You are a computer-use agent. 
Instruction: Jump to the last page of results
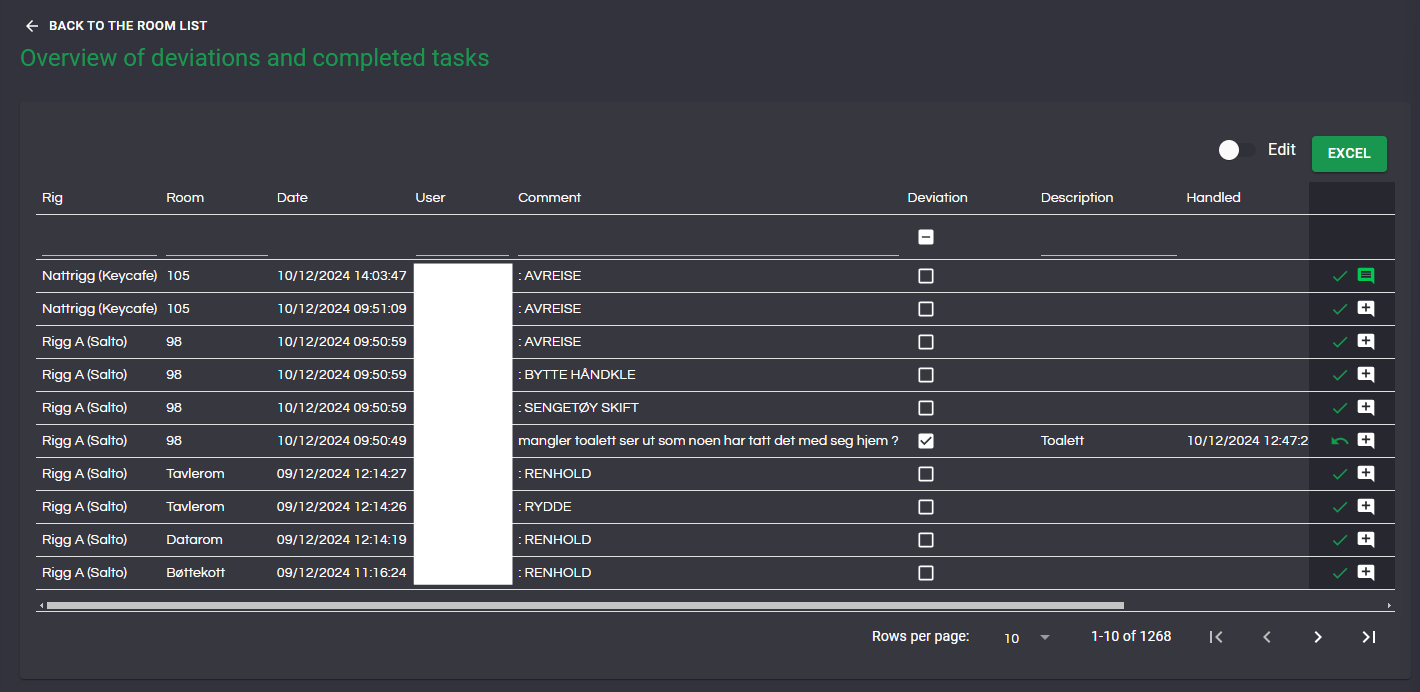click(1369, 637)
